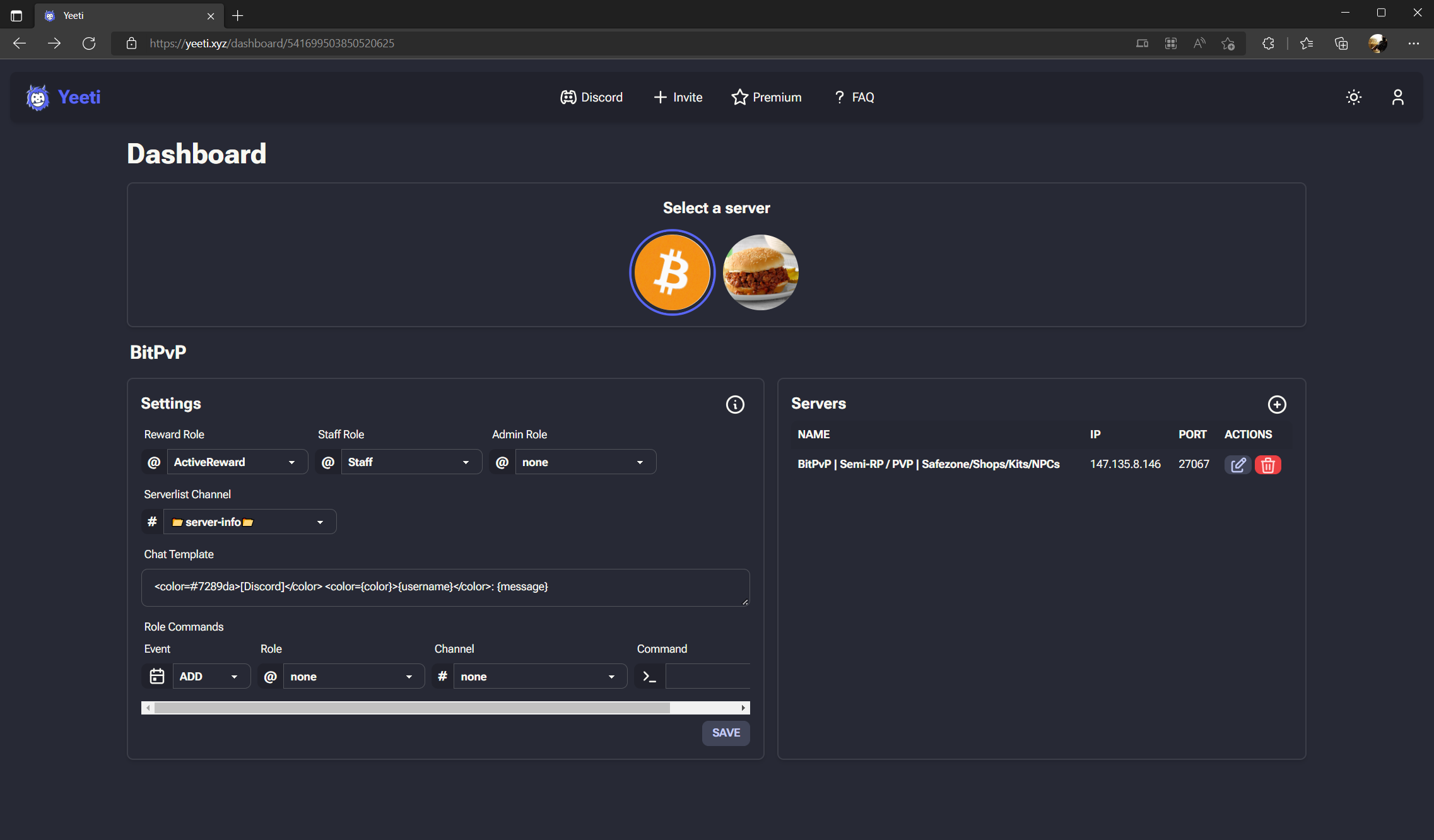Open the Staff Role dropdown
This screenshot has height=840, width=1434.
click(x=411, y=462)
